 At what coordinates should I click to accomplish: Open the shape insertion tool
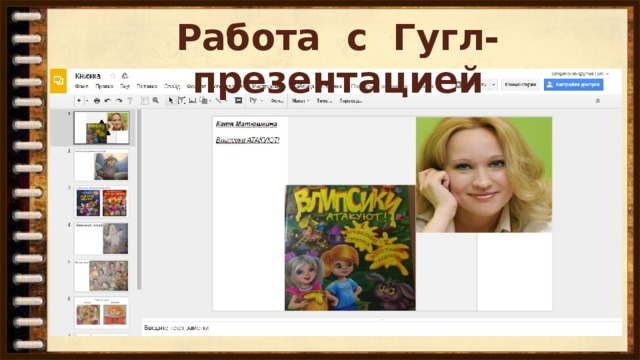204,100
